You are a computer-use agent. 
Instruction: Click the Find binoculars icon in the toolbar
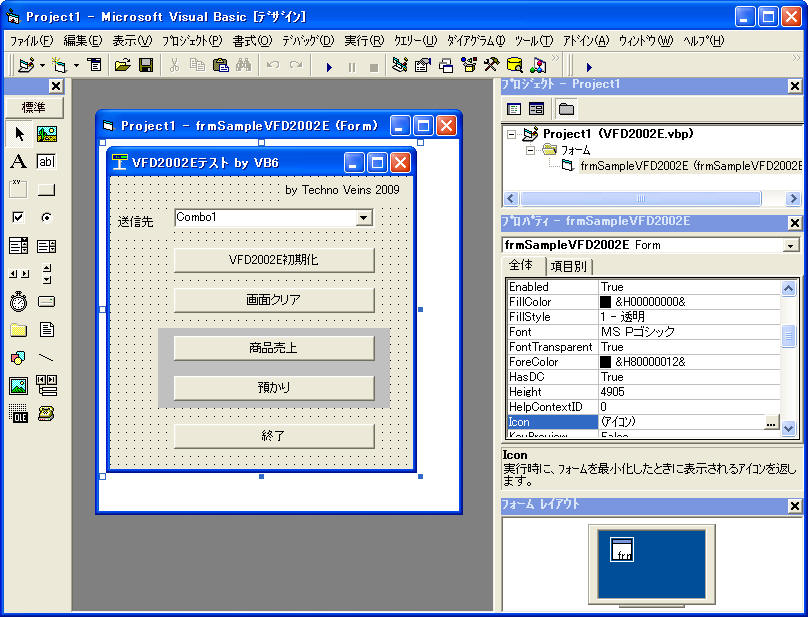tap(243, 65)
